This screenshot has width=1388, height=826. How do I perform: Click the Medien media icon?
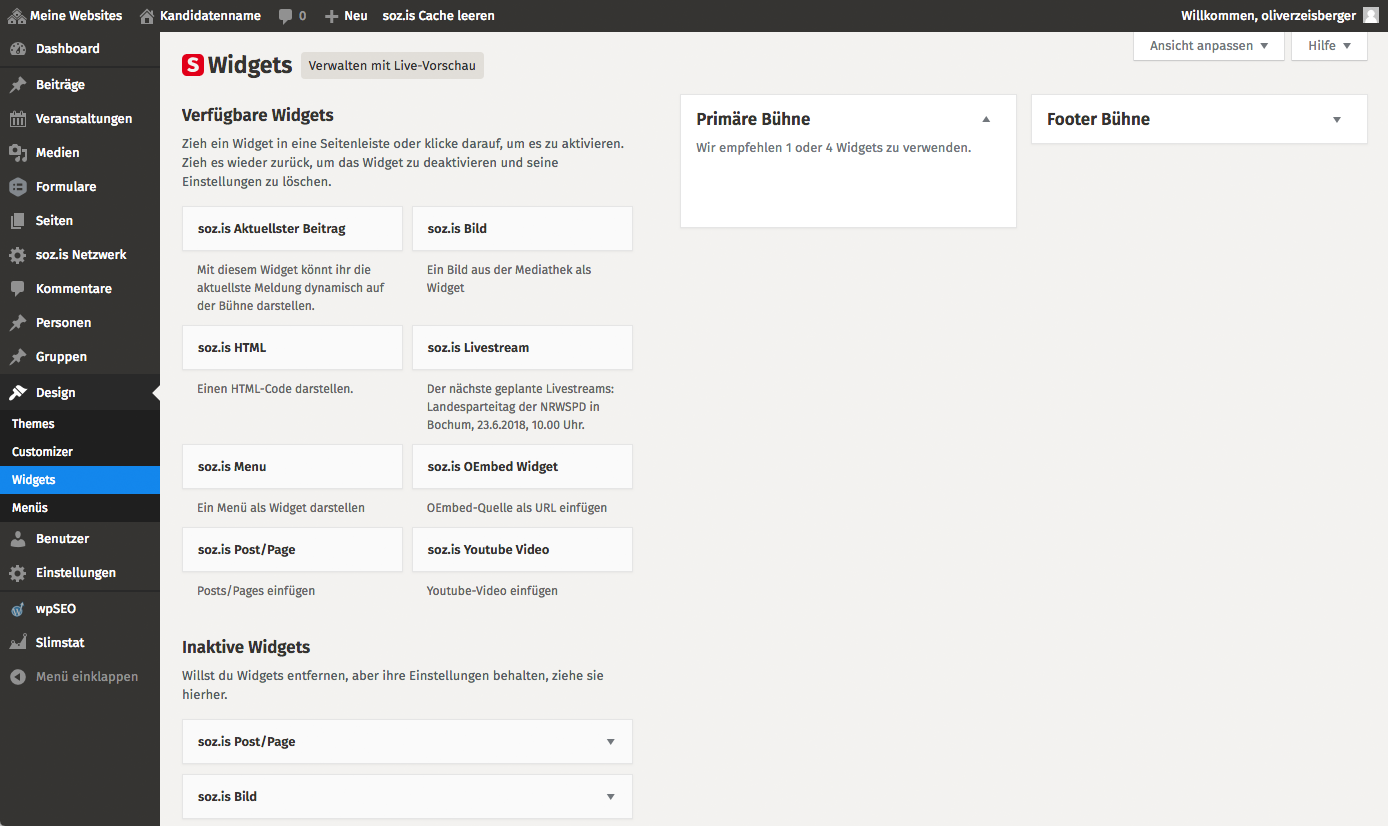18,153
